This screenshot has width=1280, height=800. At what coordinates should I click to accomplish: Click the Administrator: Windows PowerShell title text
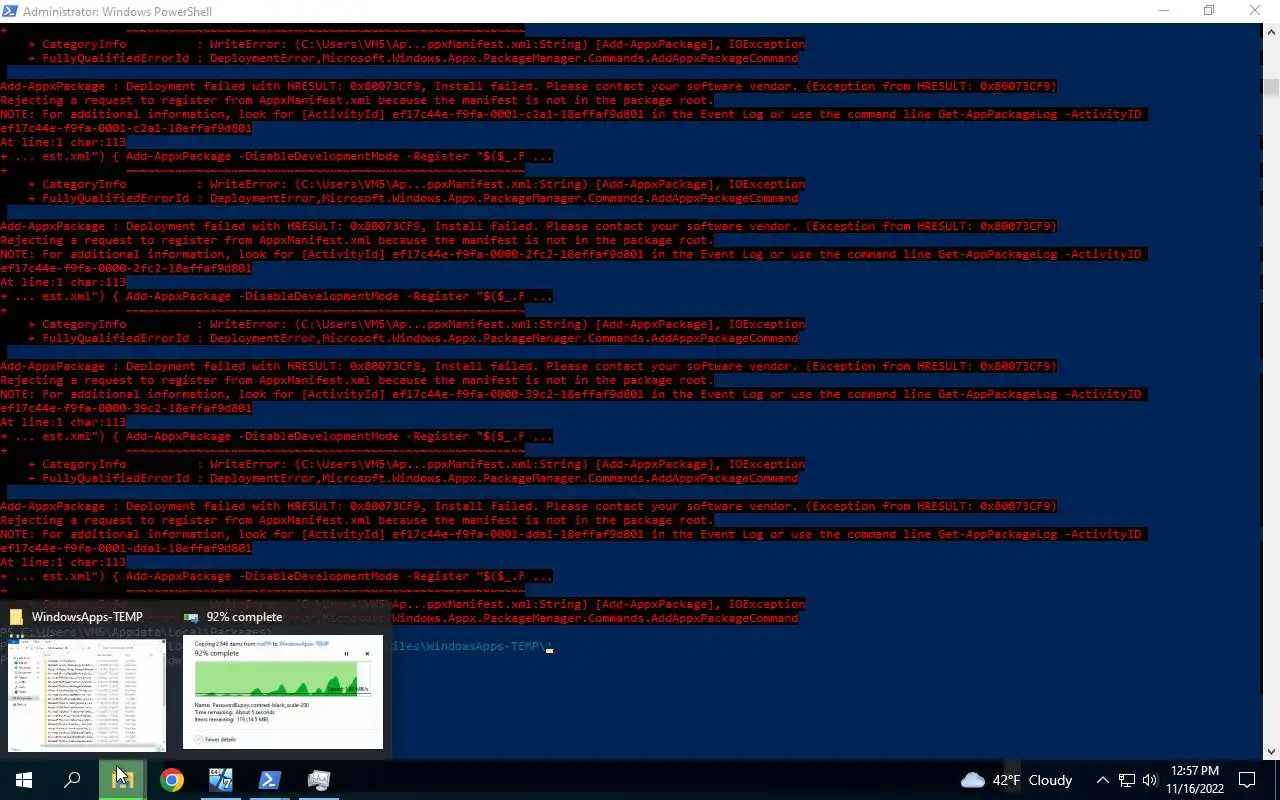[117, 11]
